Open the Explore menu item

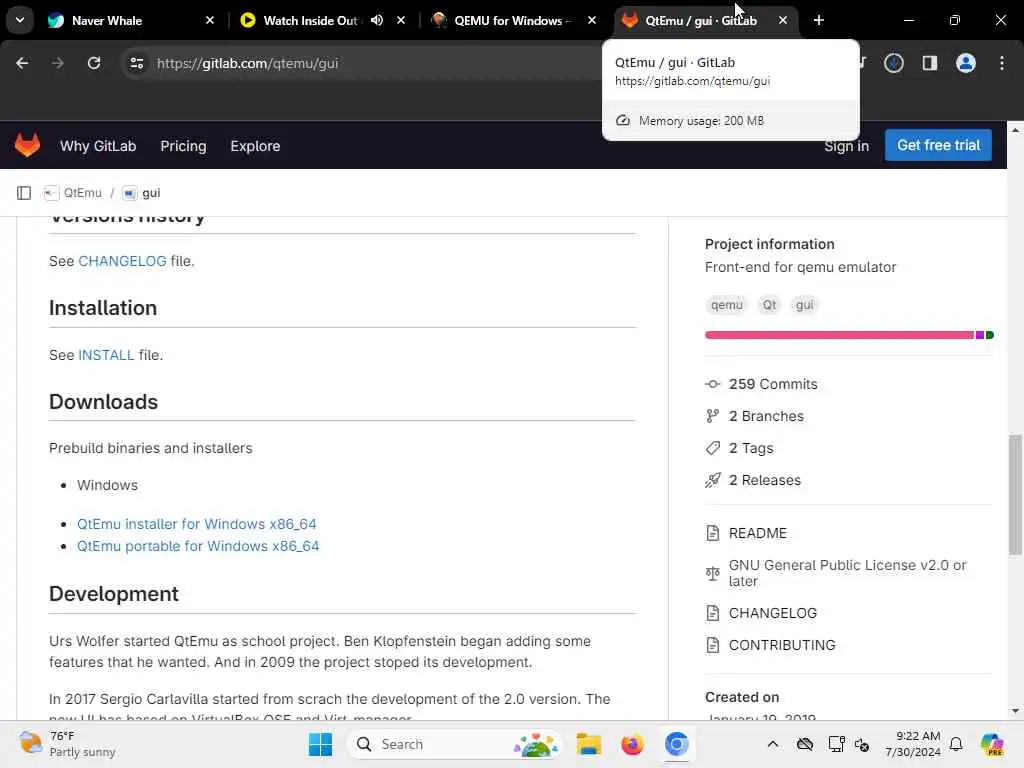click(x=255, y=146)
